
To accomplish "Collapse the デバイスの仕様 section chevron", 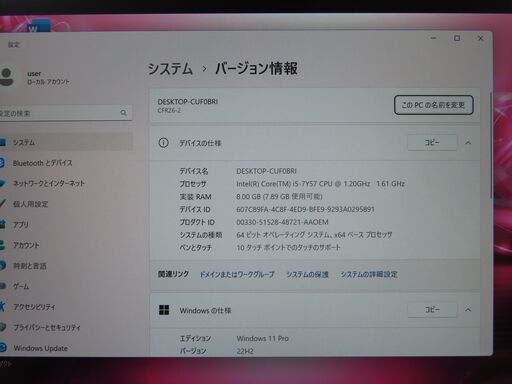I will (x=468, y=143).
